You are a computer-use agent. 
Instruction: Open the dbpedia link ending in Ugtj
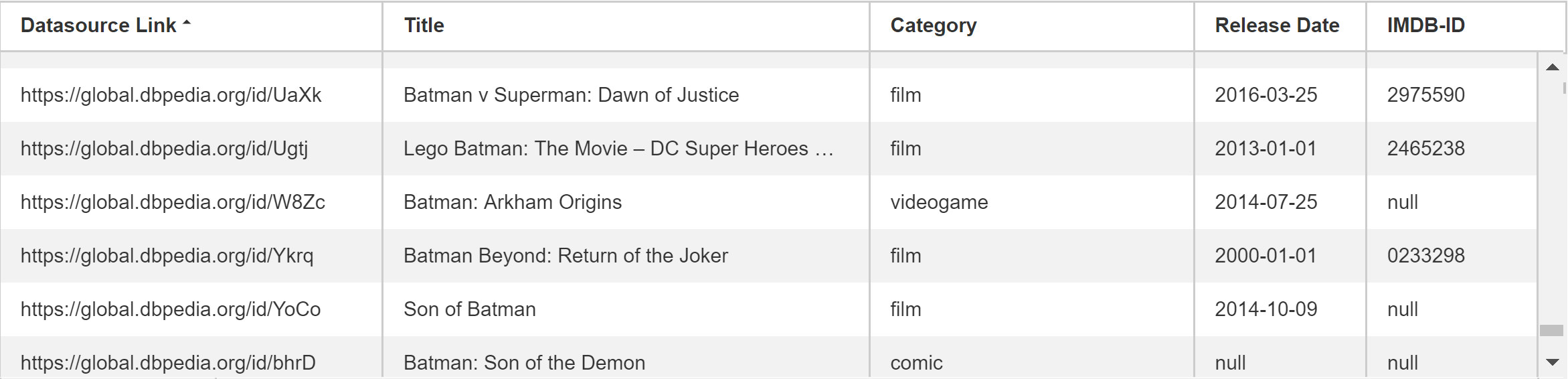pos(164,149)
